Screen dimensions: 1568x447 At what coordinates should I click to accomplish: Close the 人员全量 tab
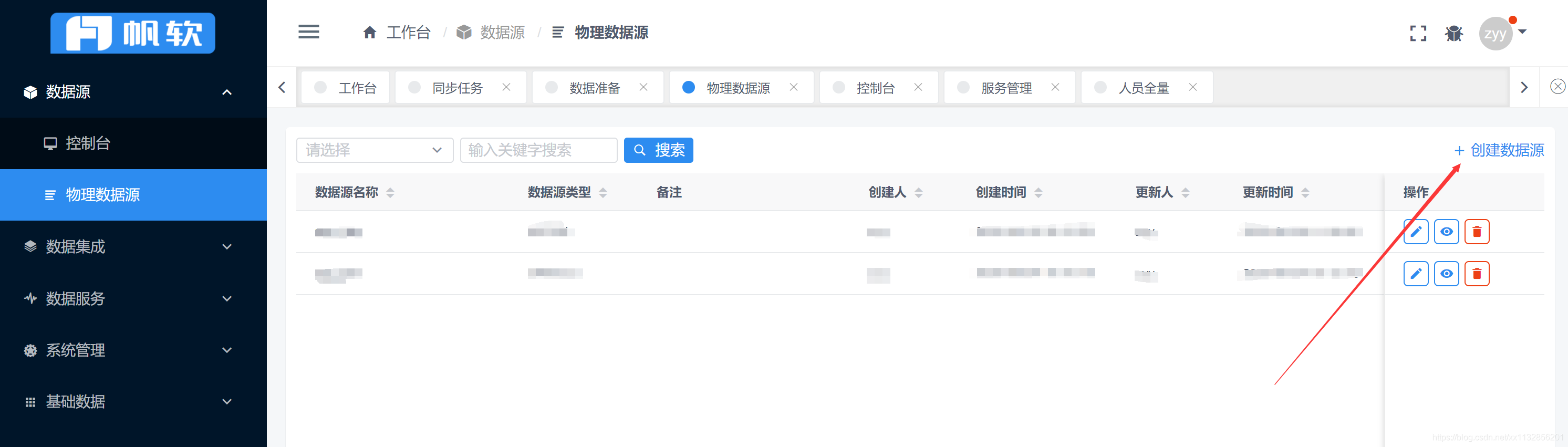[x=1193, y=87]
